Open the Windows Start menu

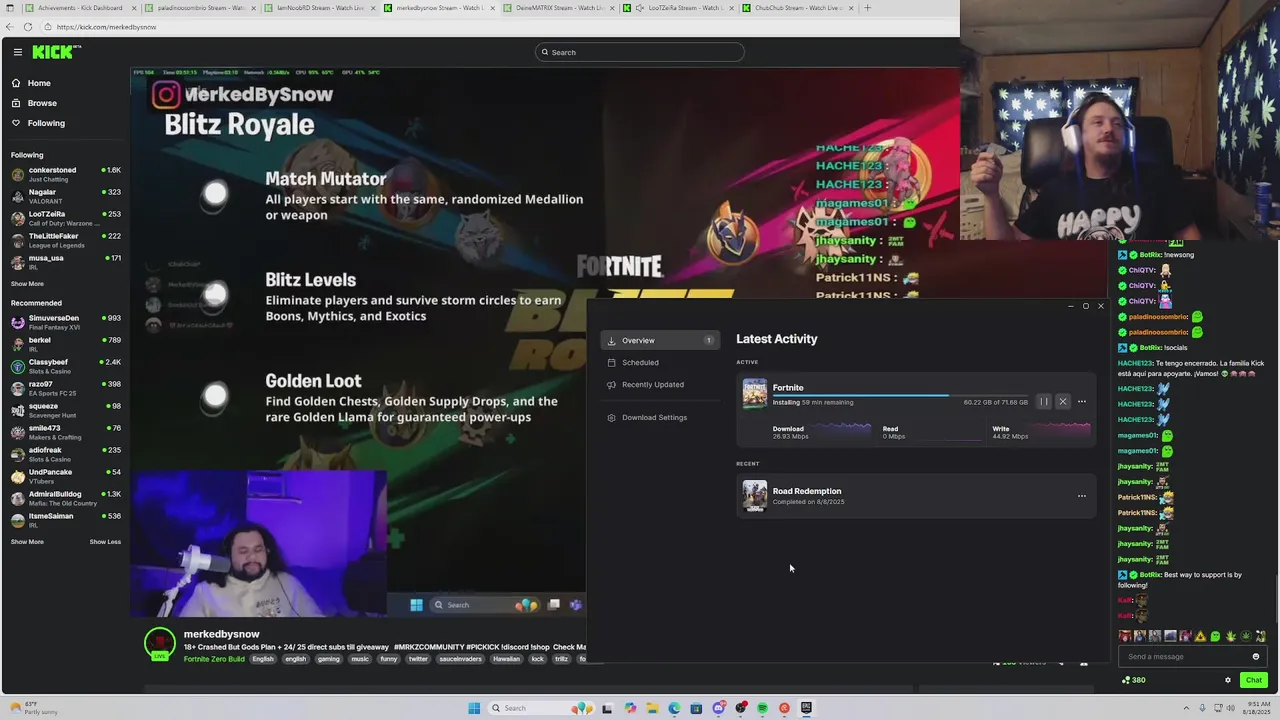474,708
